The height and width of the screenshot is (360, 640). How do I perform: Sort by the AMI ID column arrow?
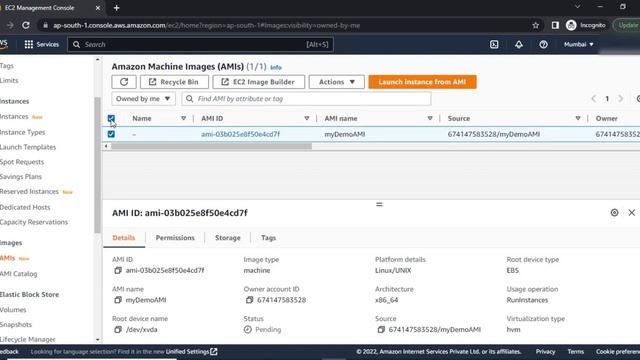[x=307, y=118]
